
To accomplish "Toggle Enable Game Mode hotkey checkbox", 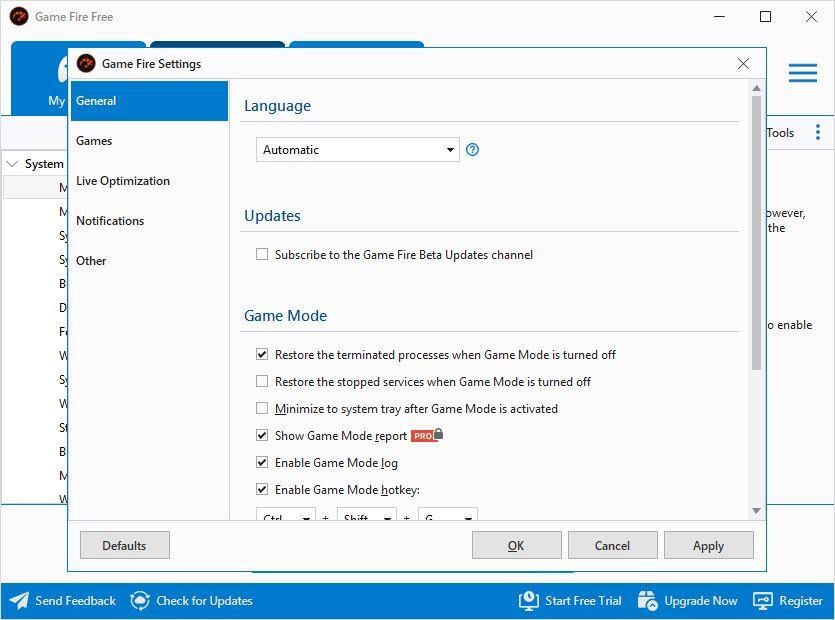I will (262, 489).
